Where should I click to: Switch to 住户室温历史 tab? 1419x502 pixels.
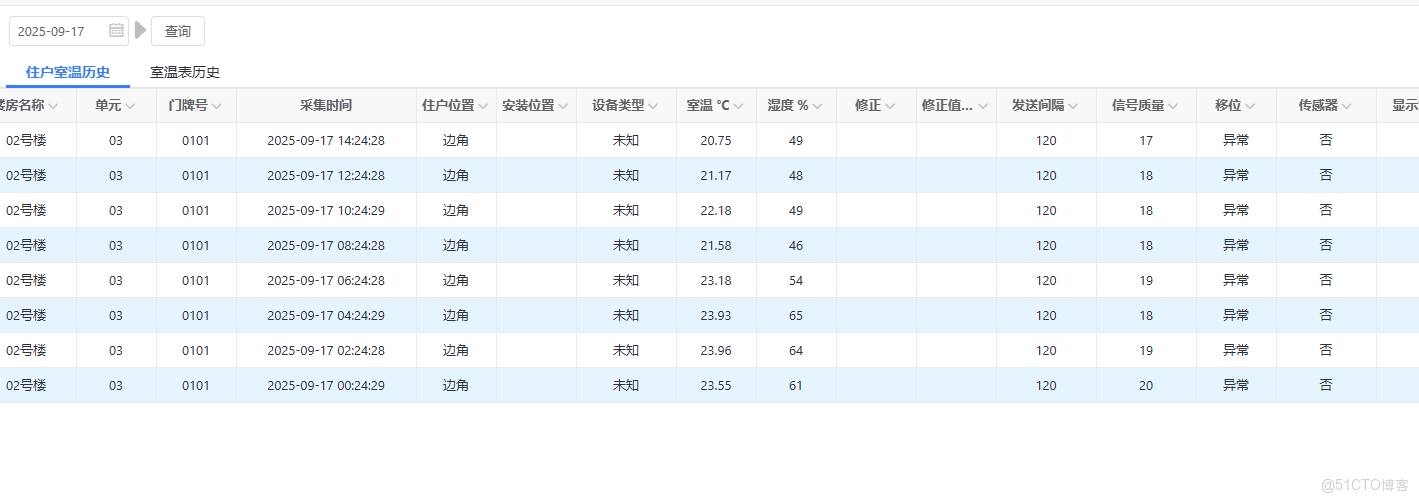[x=68, y=72]
